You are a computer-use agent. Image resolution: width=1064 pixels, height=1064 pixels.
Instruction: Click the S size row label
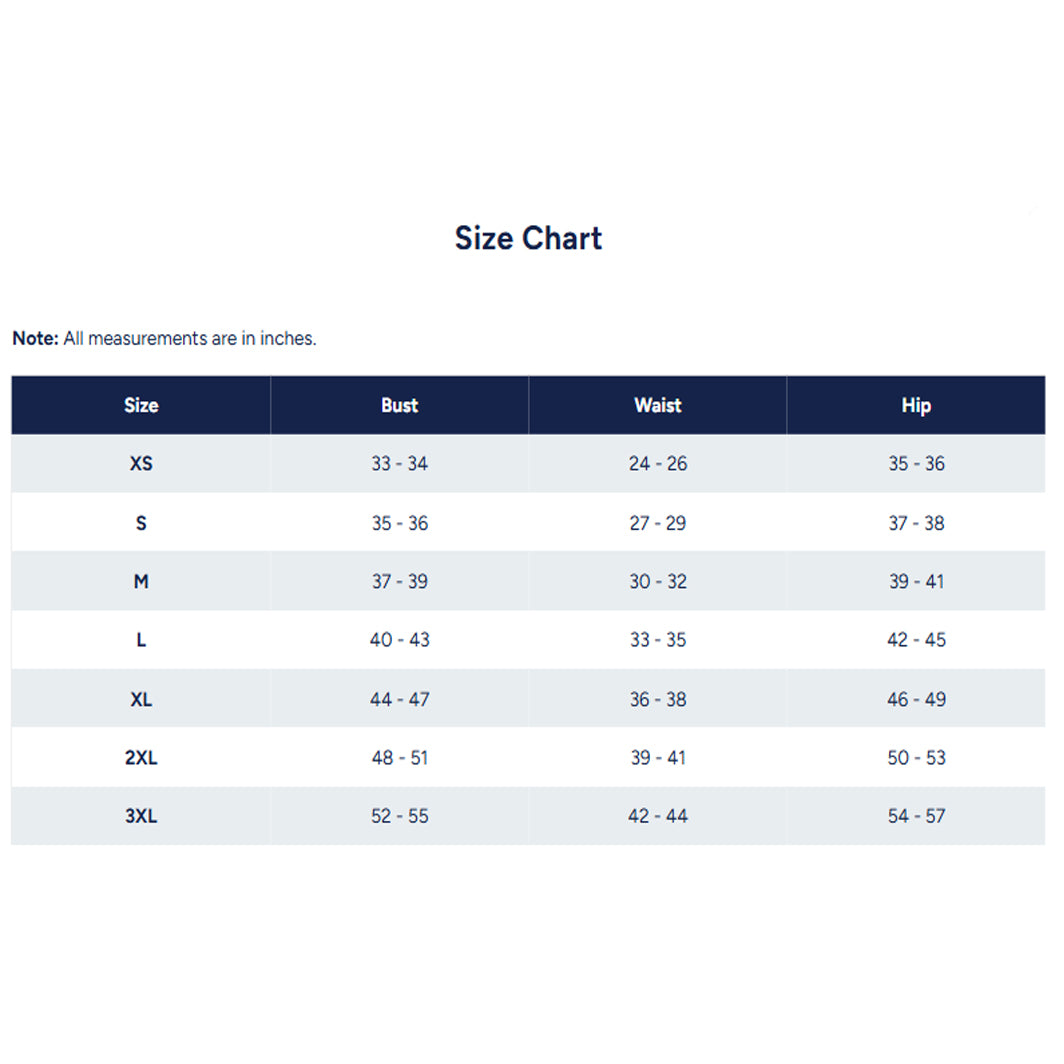141,523
